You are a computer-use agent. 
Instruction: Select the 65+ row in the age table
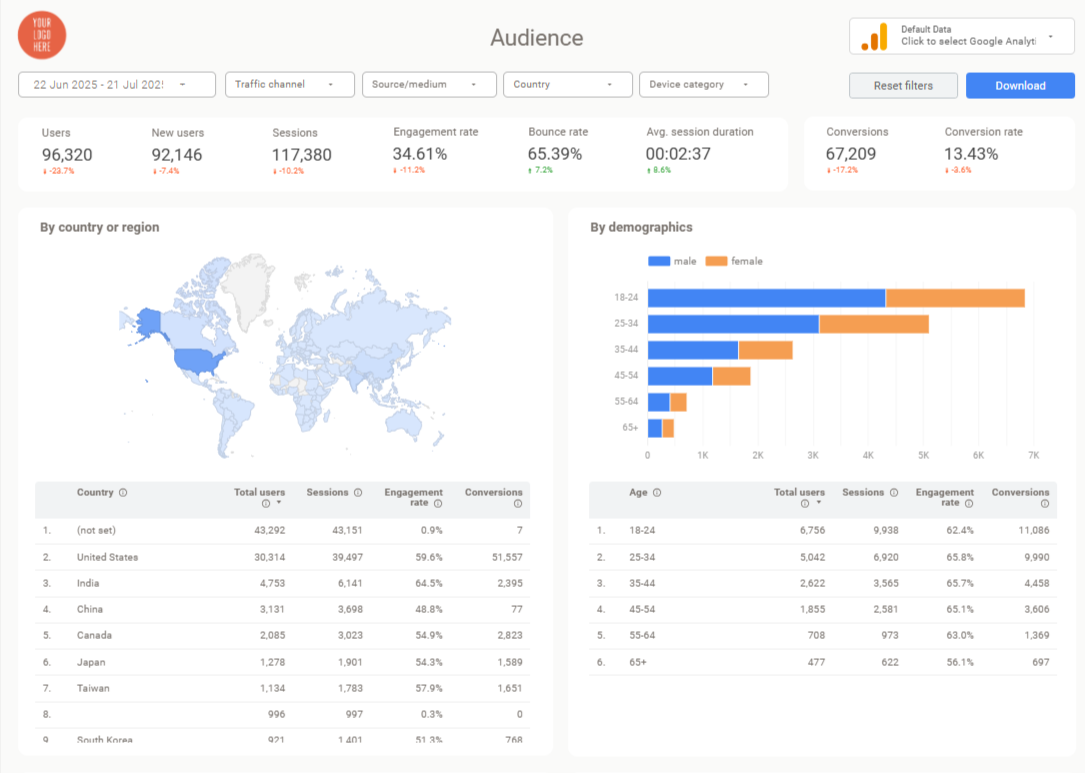click(x=823, y=662)
